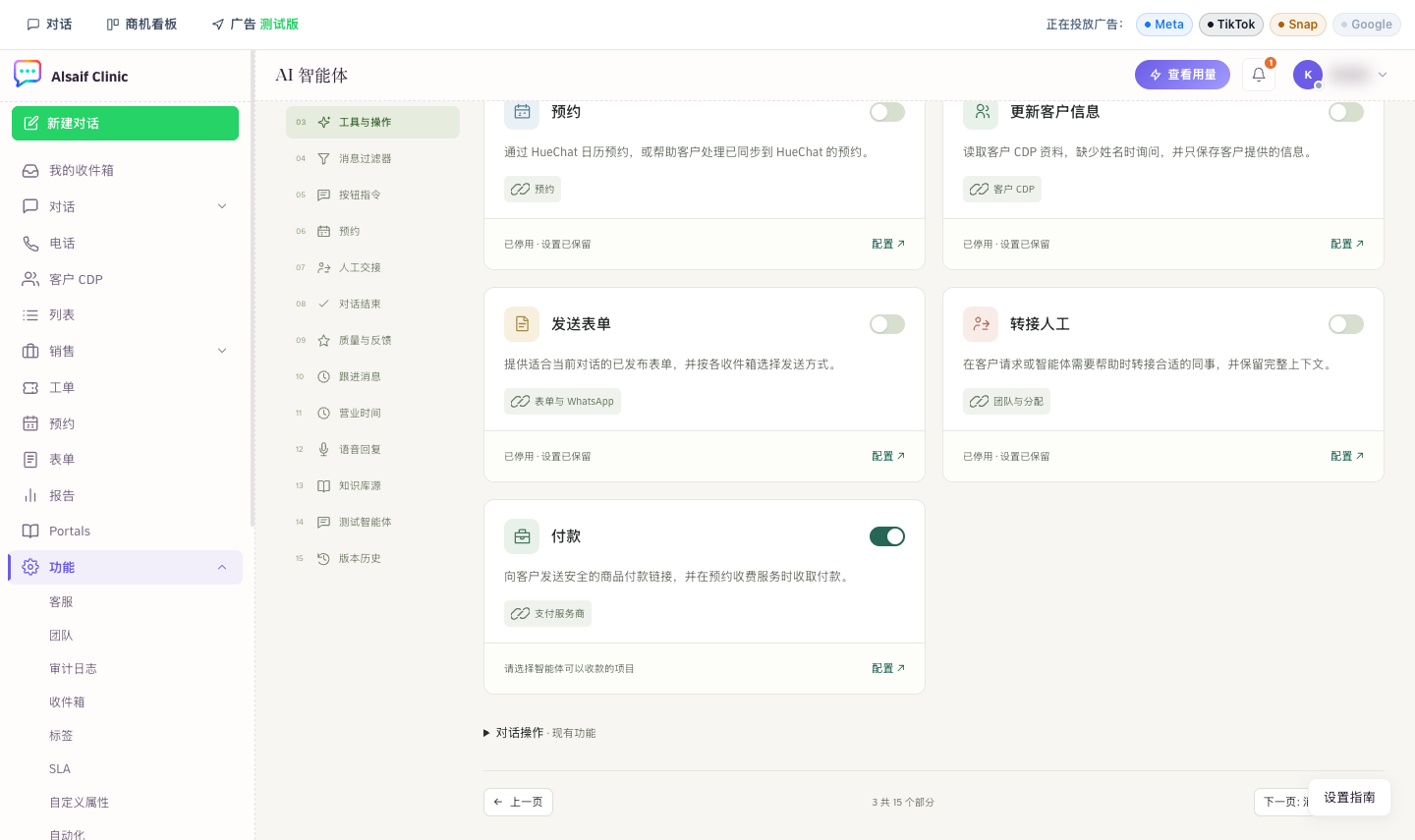Image resolution: width=1415 pixels, height=840 pixels.
Task: Click the 人工交接 handoff icon
Action: pos(323,267)
